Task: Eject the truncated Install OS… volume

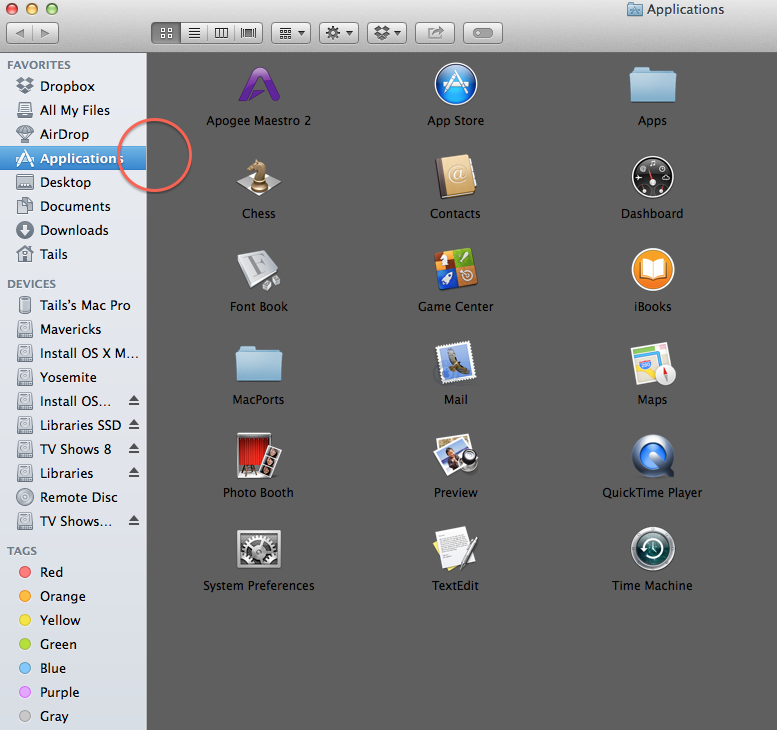Action: pyautogui.click(x=134, y=400)
